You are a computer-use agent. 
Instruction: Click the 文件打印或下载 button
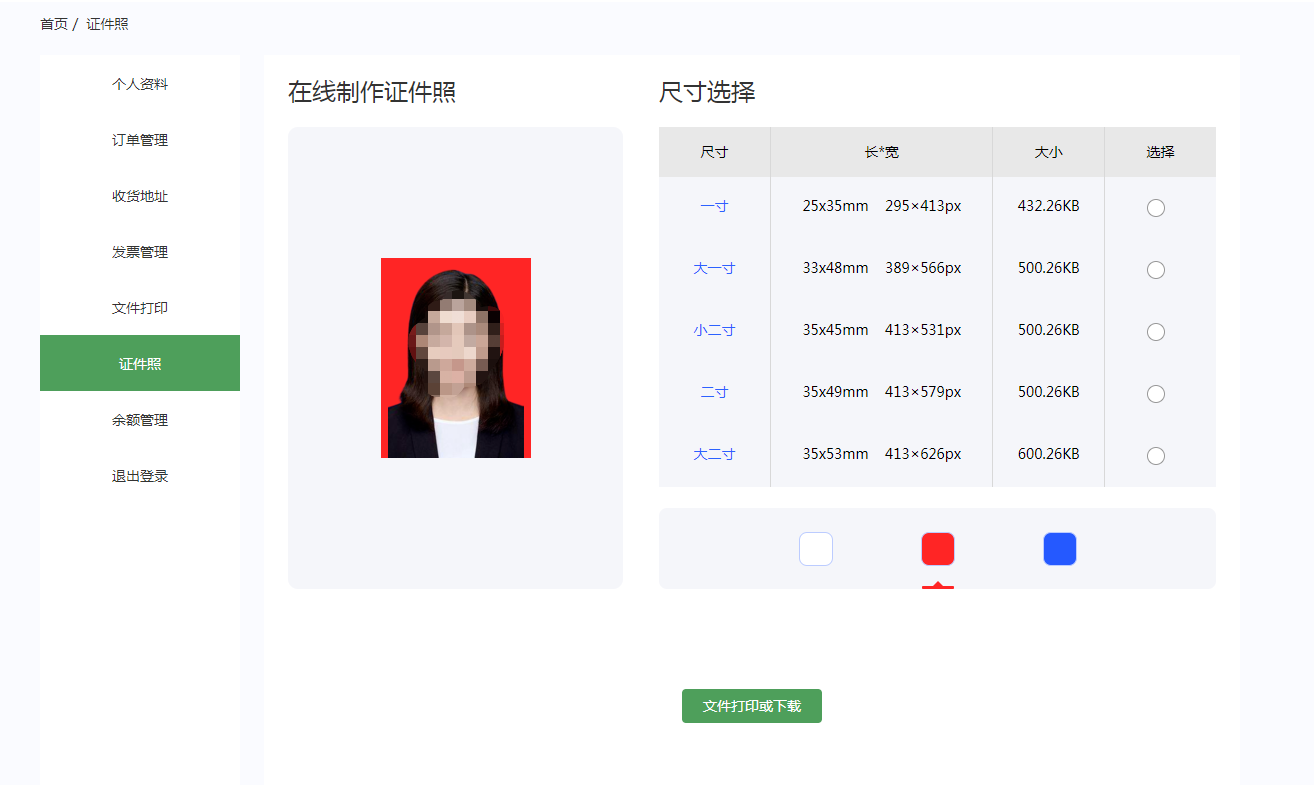pyautogui.click(x=752, y=706)
